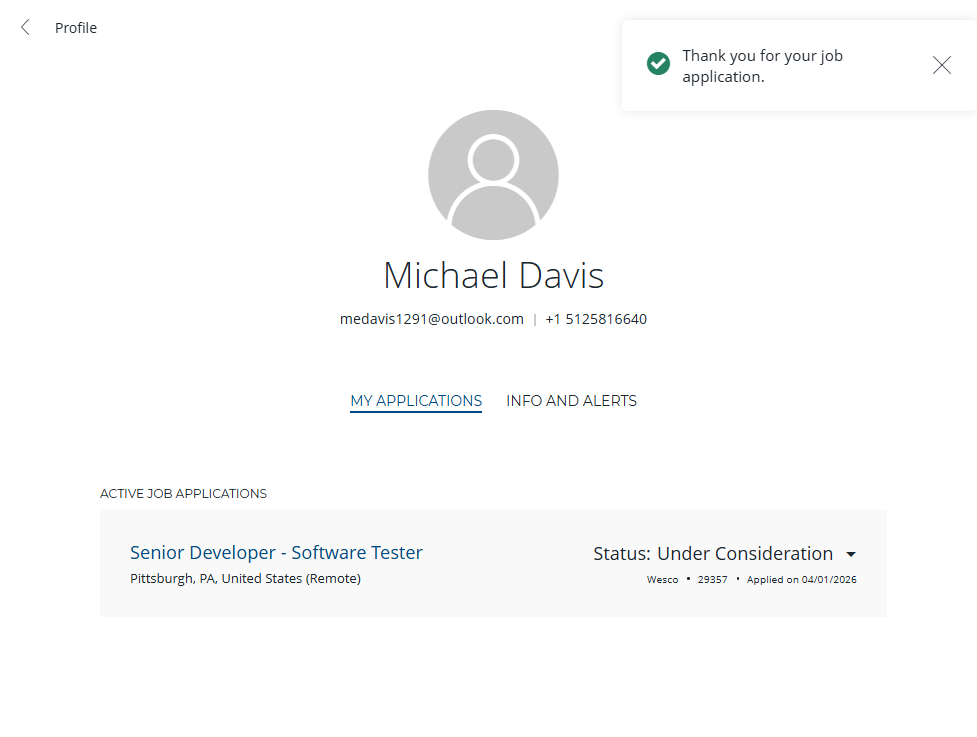Image resolution: width=977 pixels, height=737 pixels.
Task: Click the Wesco company label
Action: (662, 580)
